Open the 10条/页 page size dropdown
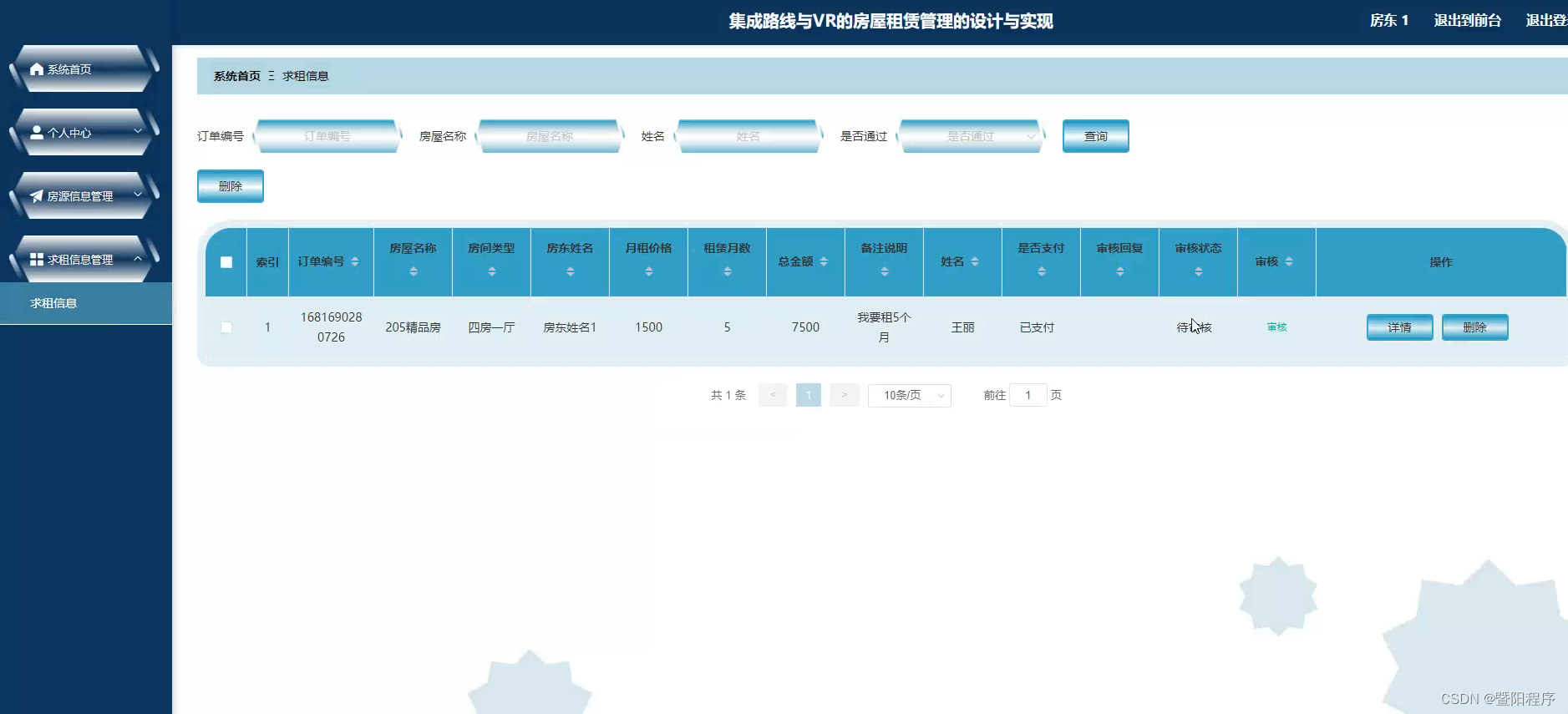 [910, 395]
